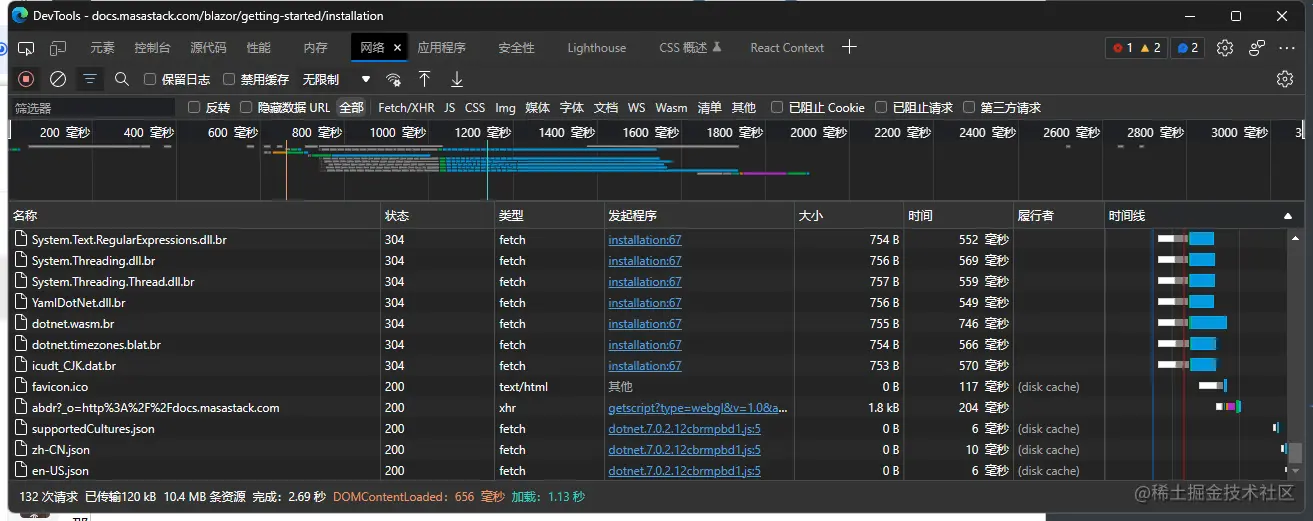Open the DevTools more options ellipsis

click(x=1288, y=48)
